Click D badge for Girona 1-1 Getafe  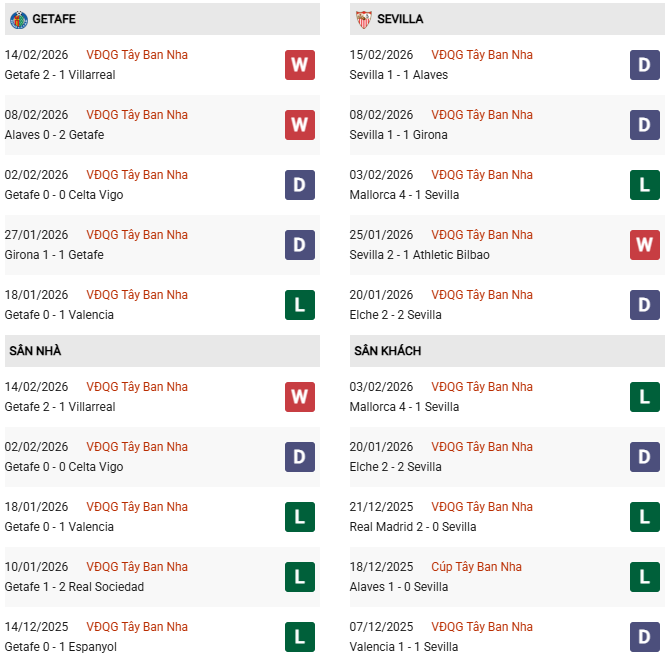(x=299, y=245)
